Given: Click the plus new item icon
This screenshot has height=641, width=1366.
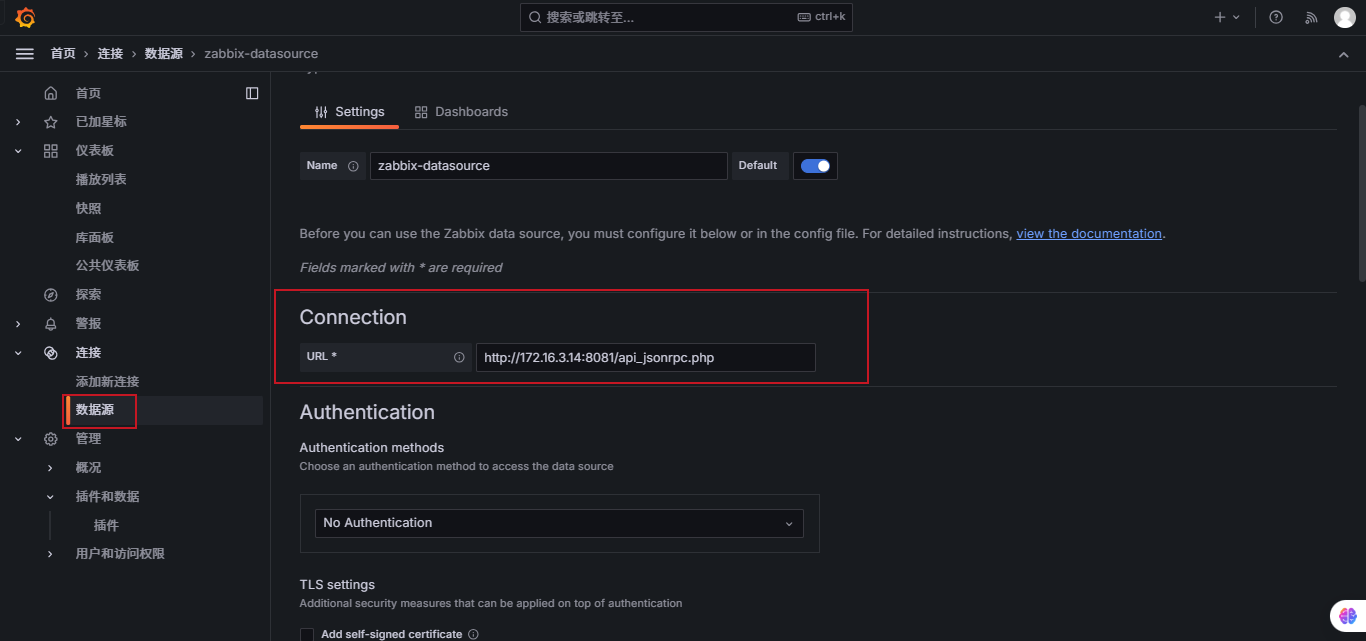Looking at the screenshot, I should tap(1220, 17).
